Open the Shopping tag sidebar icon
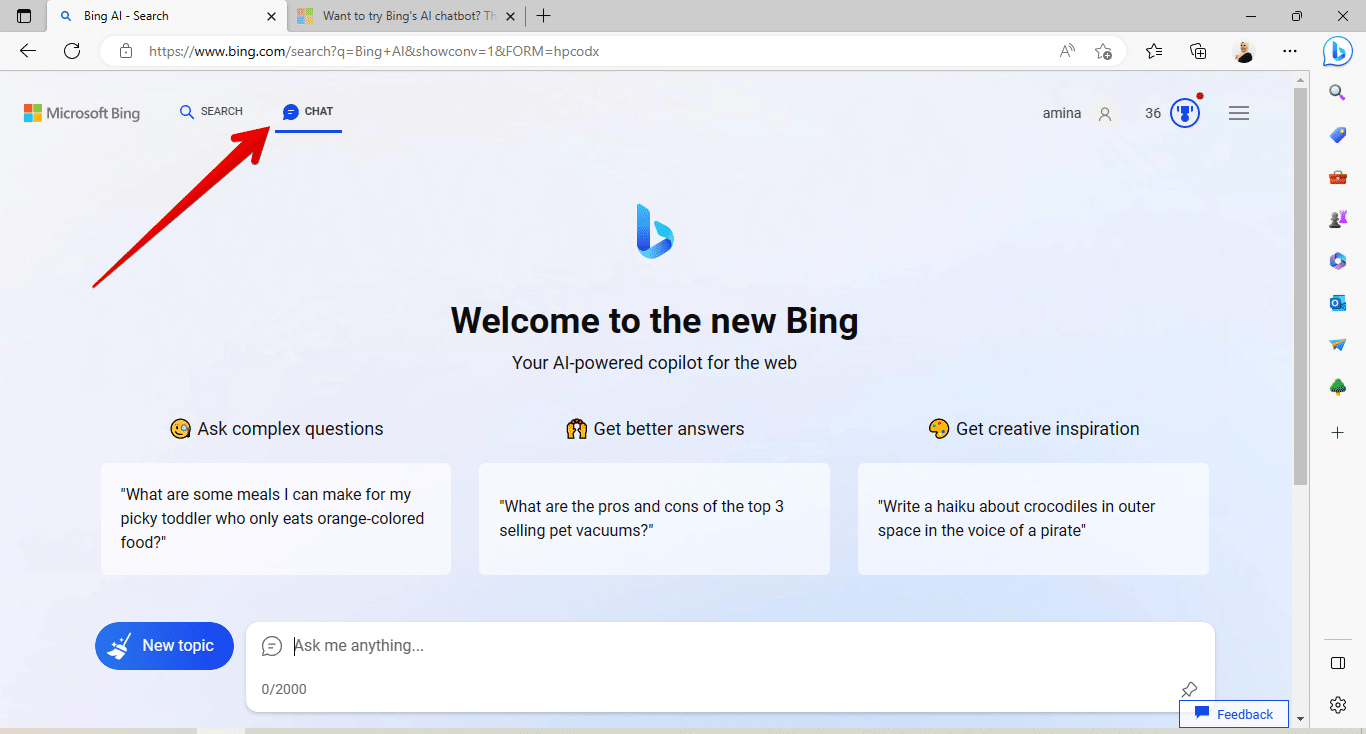 [x=1338, y=135]
